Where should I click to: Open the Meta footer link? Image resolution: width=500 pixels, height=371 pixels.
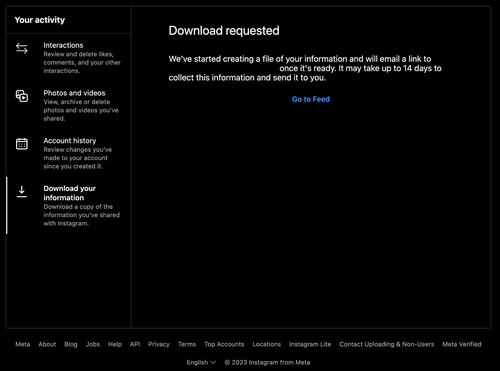tap(23, 344)
